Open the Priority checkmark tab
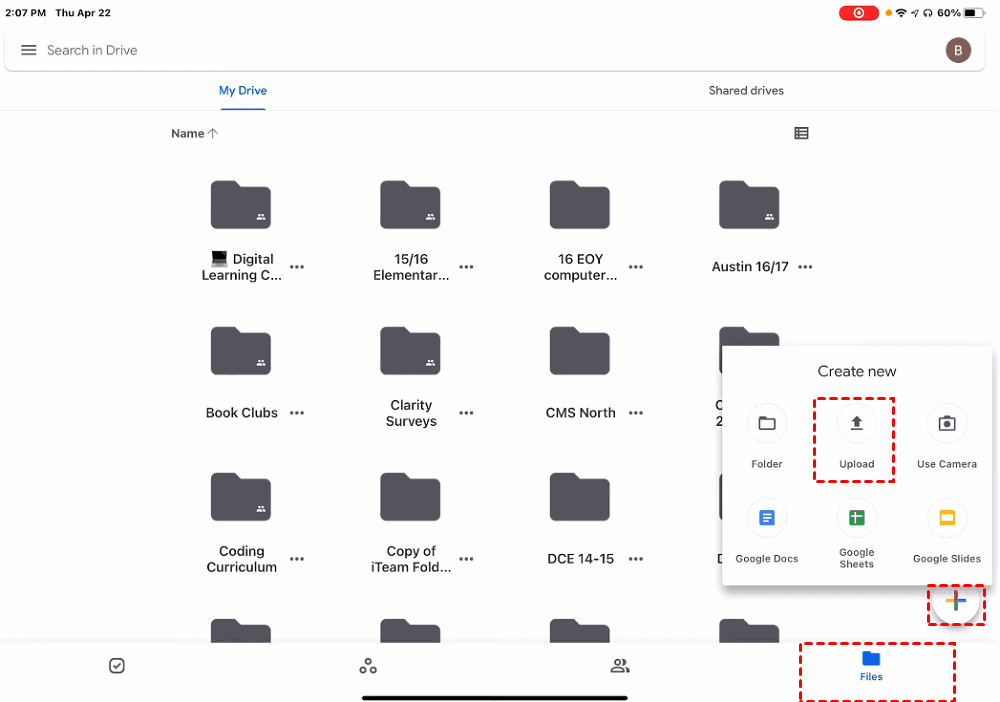The width and height of the screenshot is (1000, 702). click(117, 666)
